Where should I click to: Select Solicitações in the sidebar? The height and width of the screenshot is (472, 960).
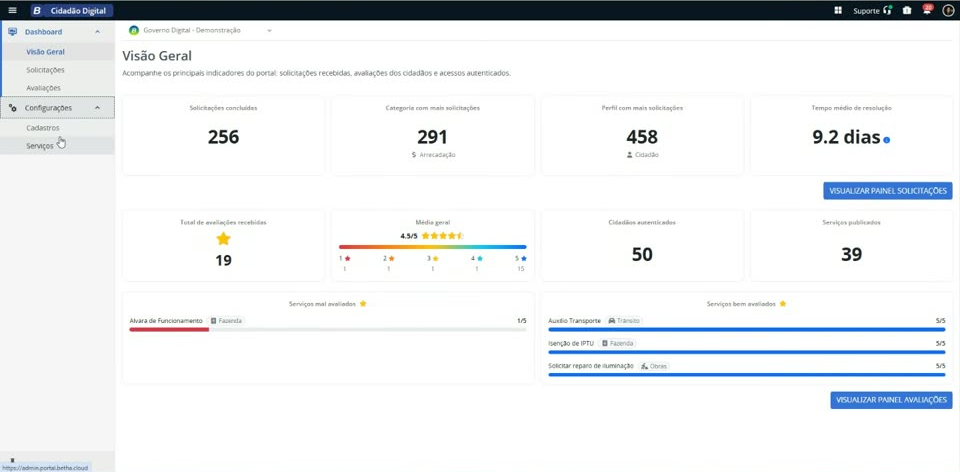click(45, 70)
